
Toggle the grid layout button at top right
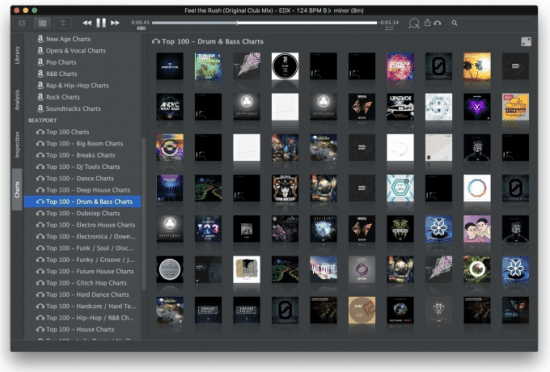coord(526,41)
